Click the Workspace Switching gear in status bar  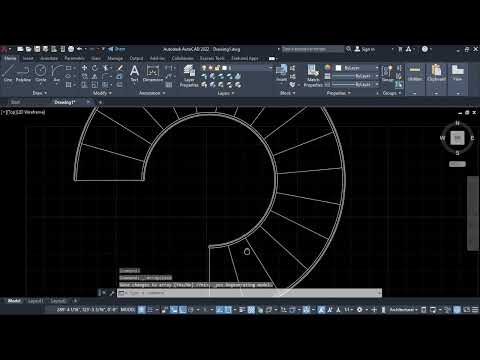pyautogui.click(x=359, y=310)
